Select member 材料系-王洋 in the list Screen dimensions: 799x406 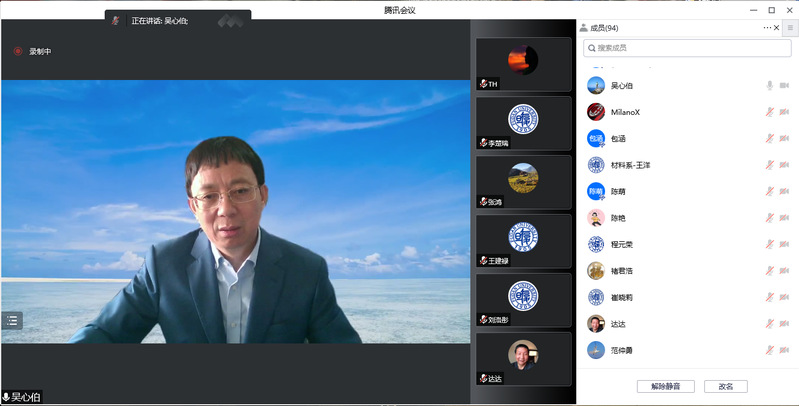pos(630,165)
